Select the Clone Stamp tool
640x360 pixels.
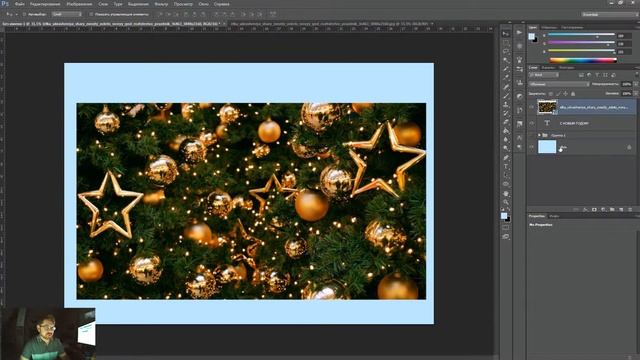pos(506,104)
